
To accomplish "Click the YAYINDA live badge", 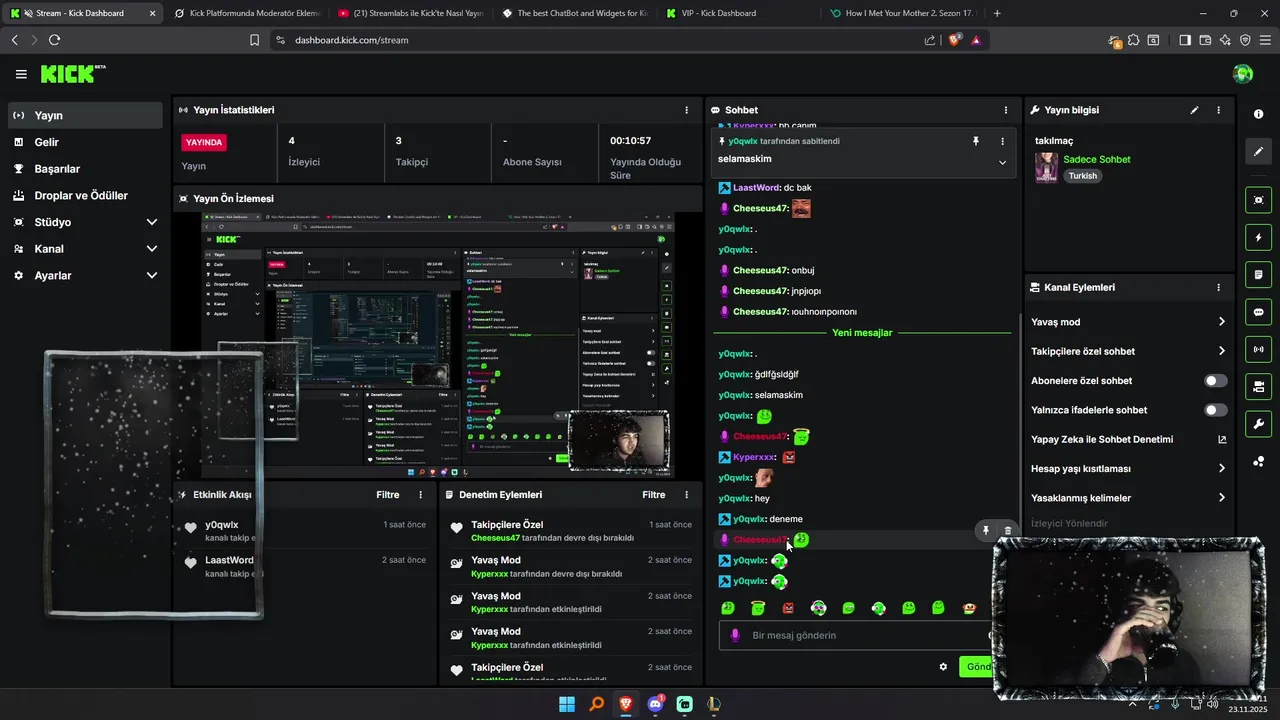I will [204, 142].
